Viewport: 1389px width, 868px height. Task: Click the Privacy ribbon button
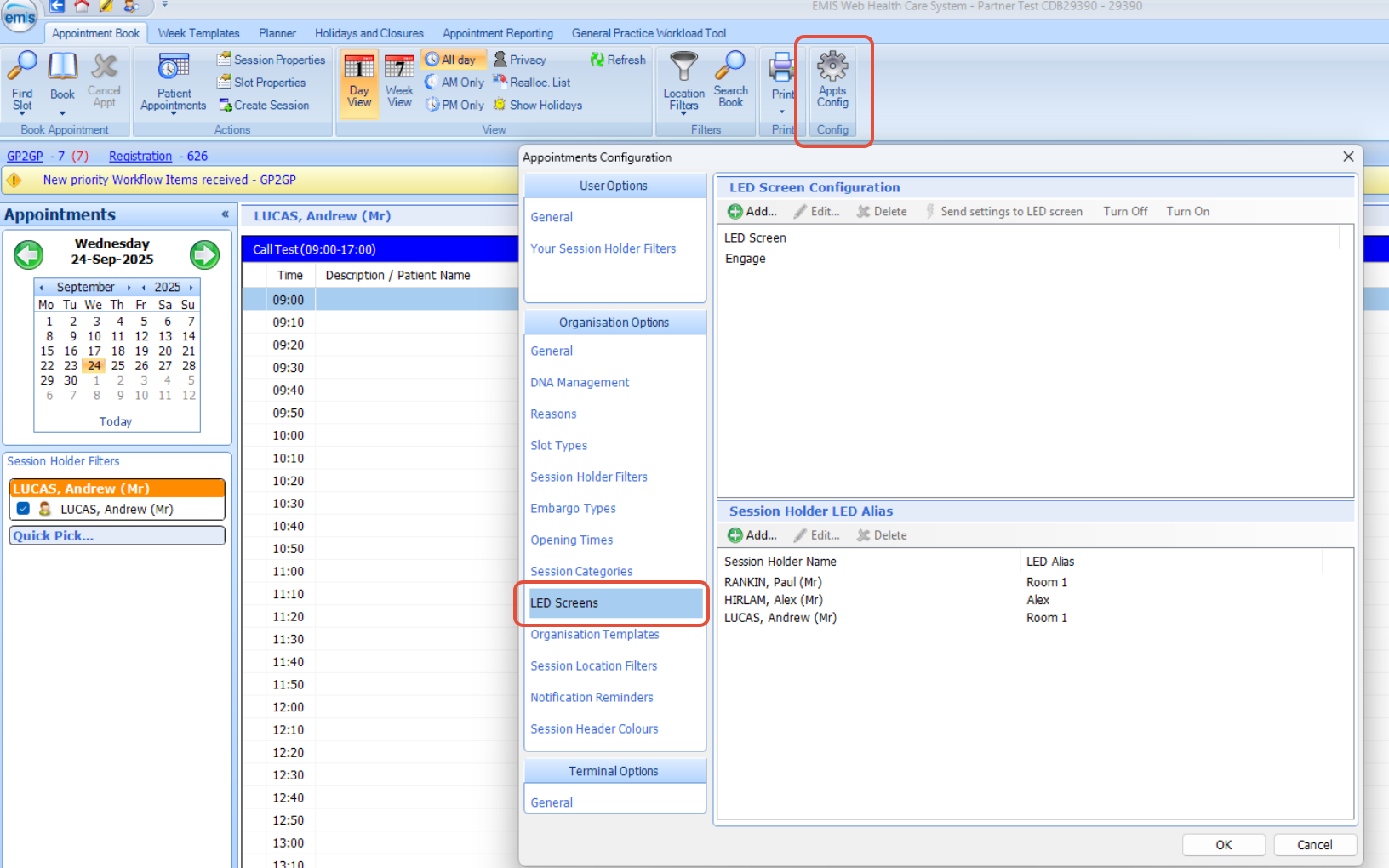pyautogui.click(x=520, y=60)
